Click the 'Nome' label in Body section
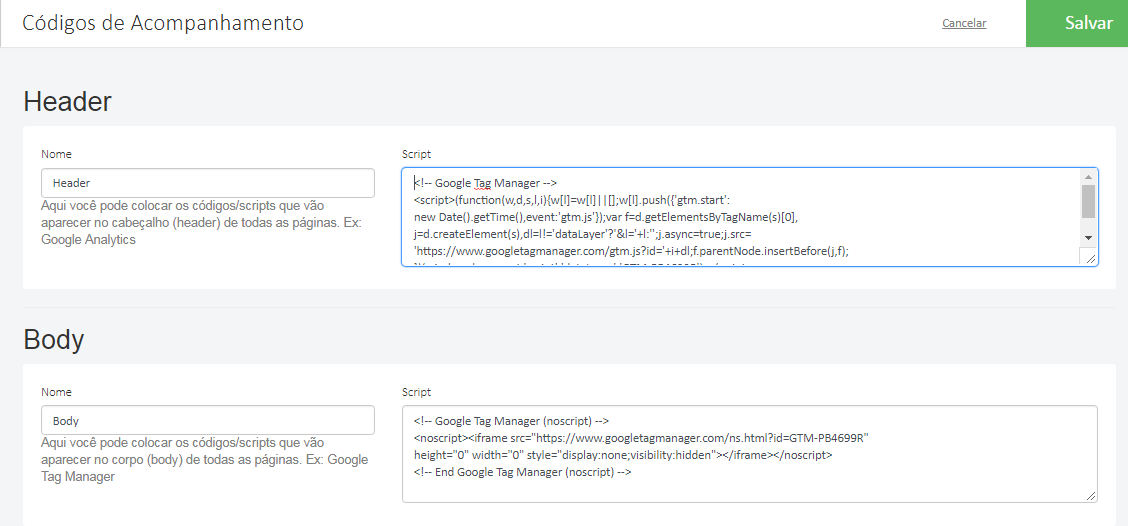Viewport: 1128px width, 526px height. point(56,392)
